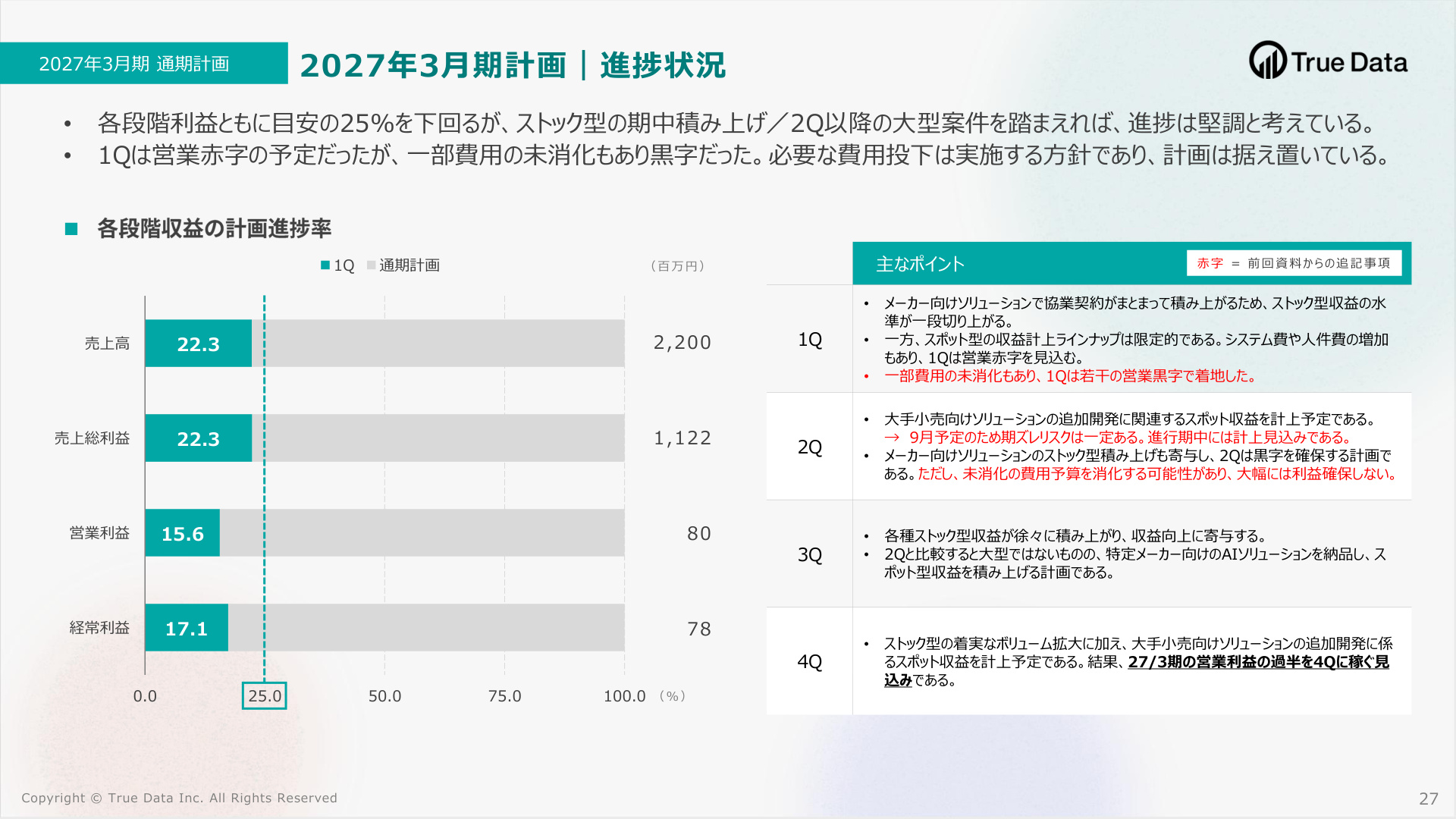Click the 2Q bullet 大手小売向けソリューションの追加開発
The width and height of the screenshot is (1456, 819).
tap(1130, 419)
